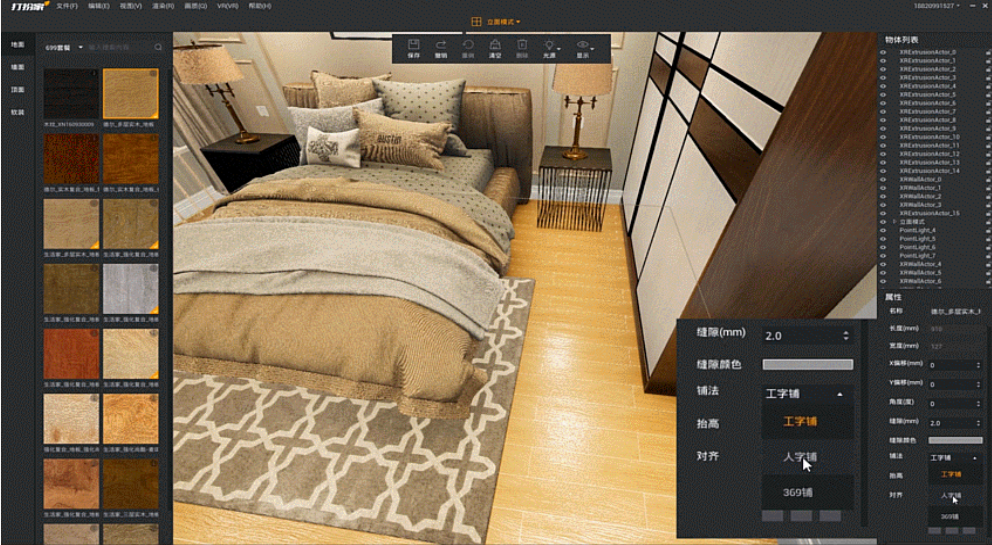The image size is (992, 545).
Task: Open the 立面模式 mode dropdown at top
Action: (504, 22)
